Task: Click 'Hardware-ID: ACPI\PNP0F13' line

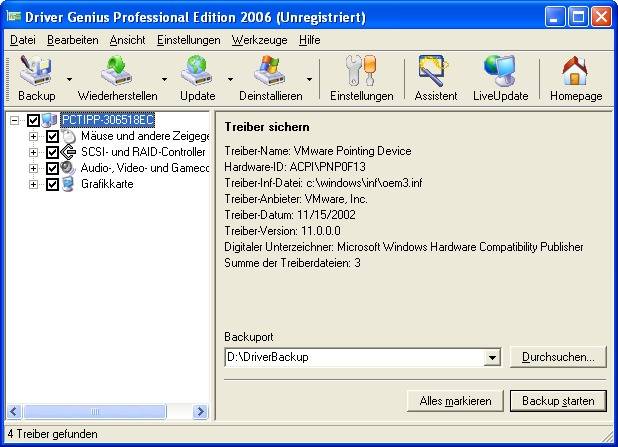Action: tap(295, 167)
